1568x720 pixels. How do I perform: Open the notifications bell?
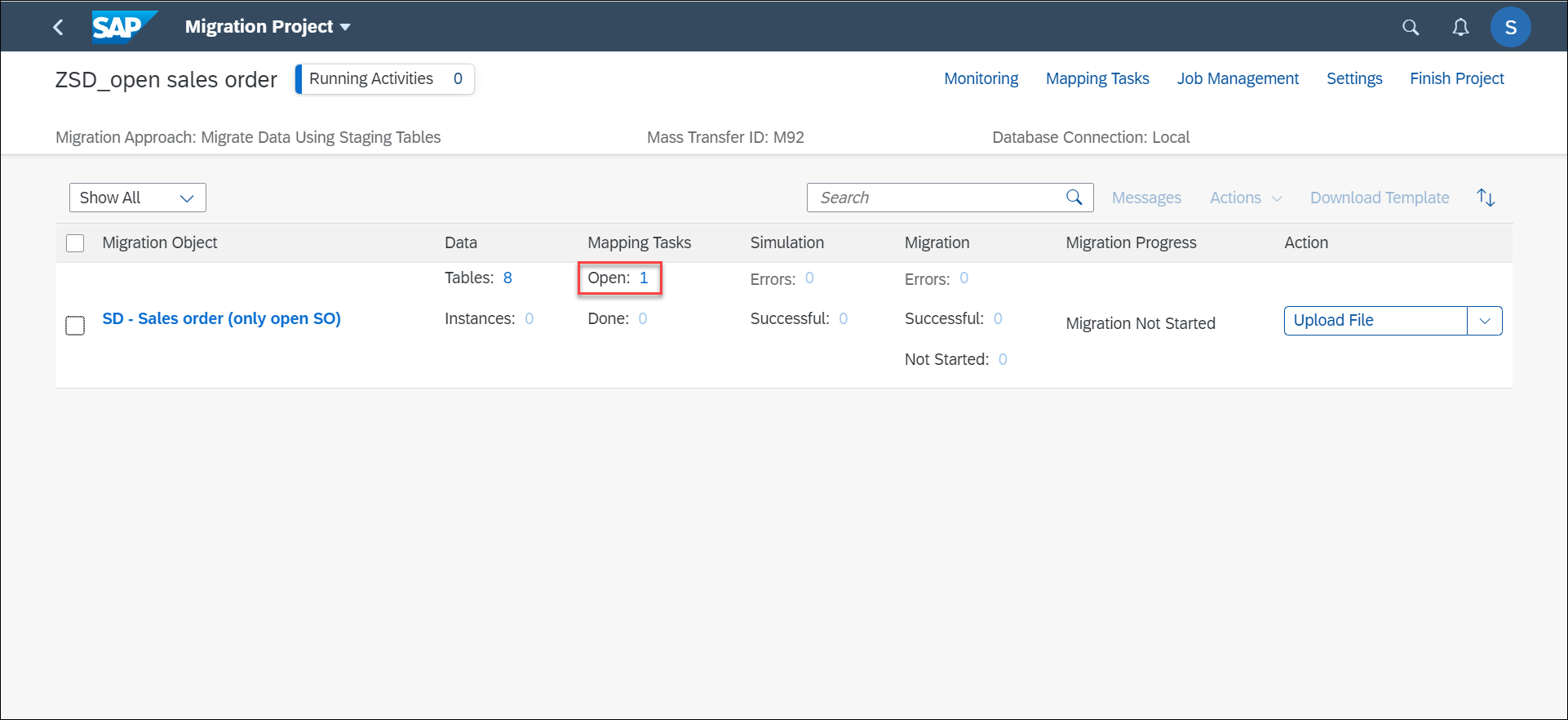(1460, 27)
